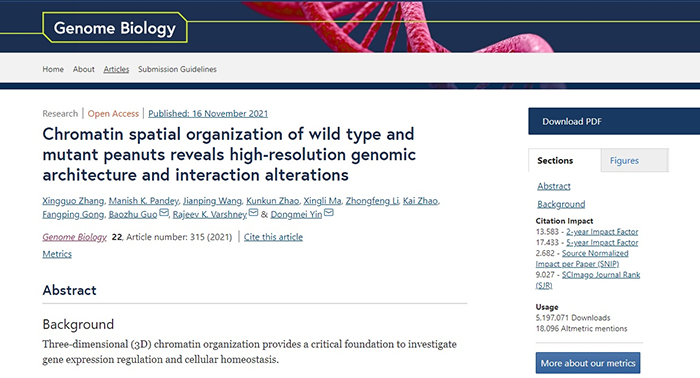Open the 2-year Impact Factor link
700x378 pixels.
coord(602,232)
